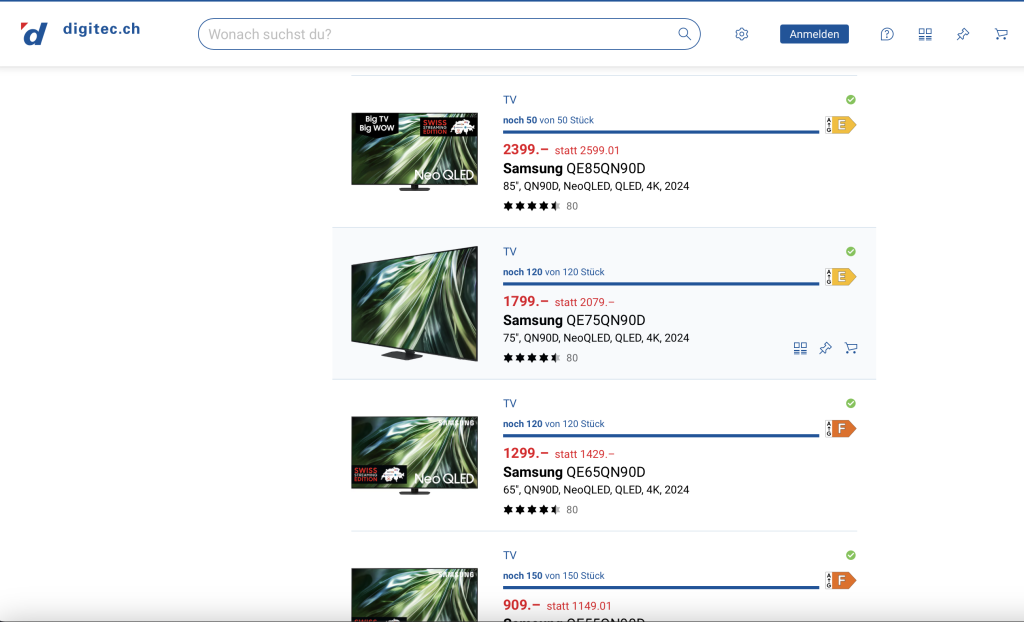Pin Samsung QE75QN90D to watchlist
This screenshot has height=622, width=1024.
pos(825,348)
